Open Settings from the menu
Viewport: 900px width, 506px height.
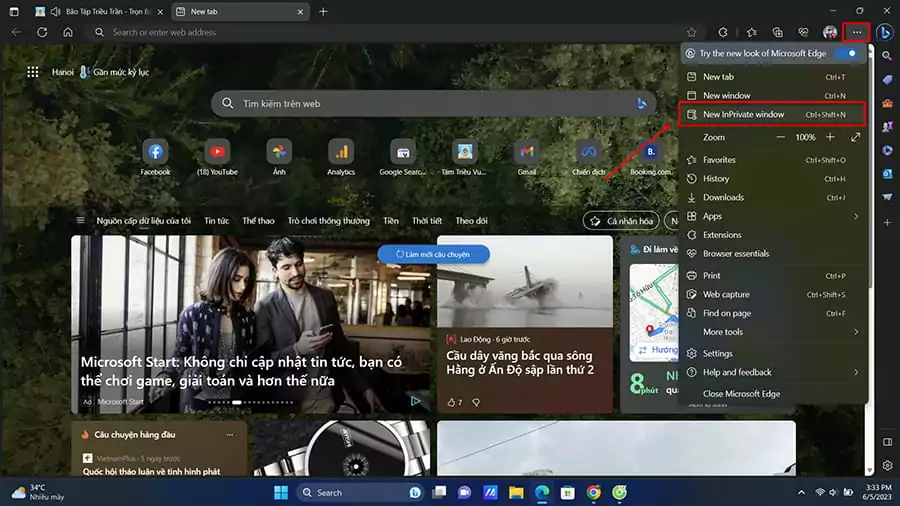point(772,353)
